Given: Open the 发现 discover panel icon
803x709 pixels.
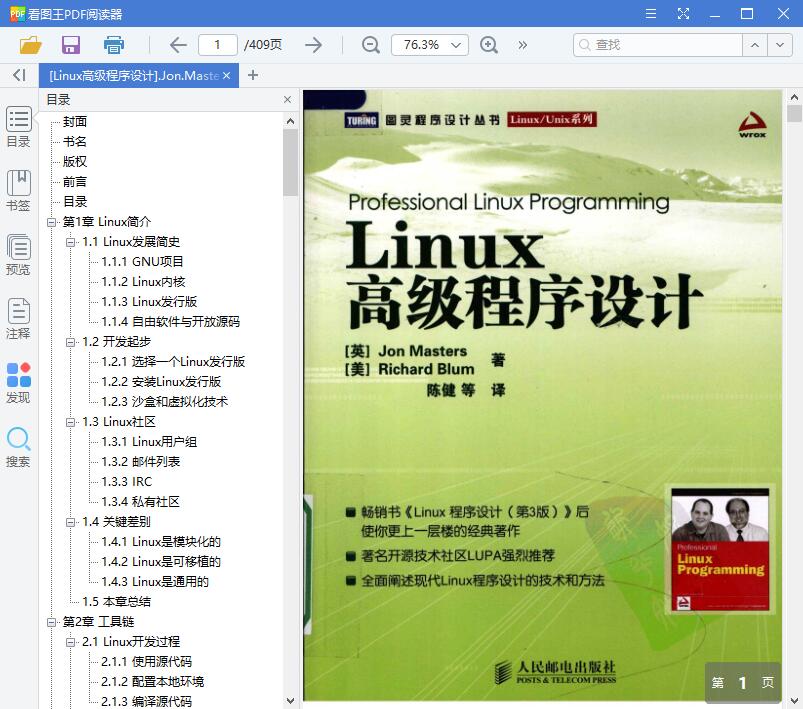Looking at the screenshot, I should coord(18,383).
